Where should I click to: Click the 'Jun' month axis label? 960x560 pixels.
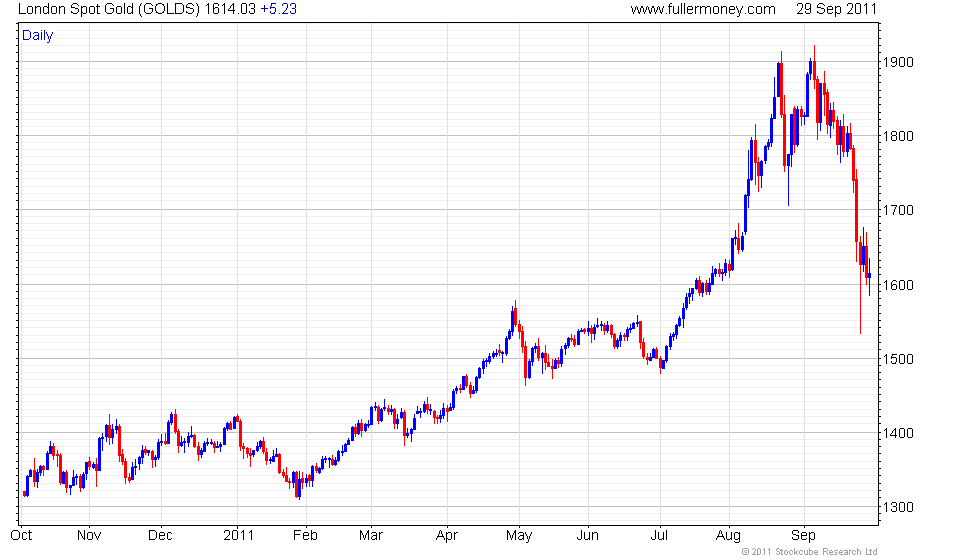tap(588, 536)
